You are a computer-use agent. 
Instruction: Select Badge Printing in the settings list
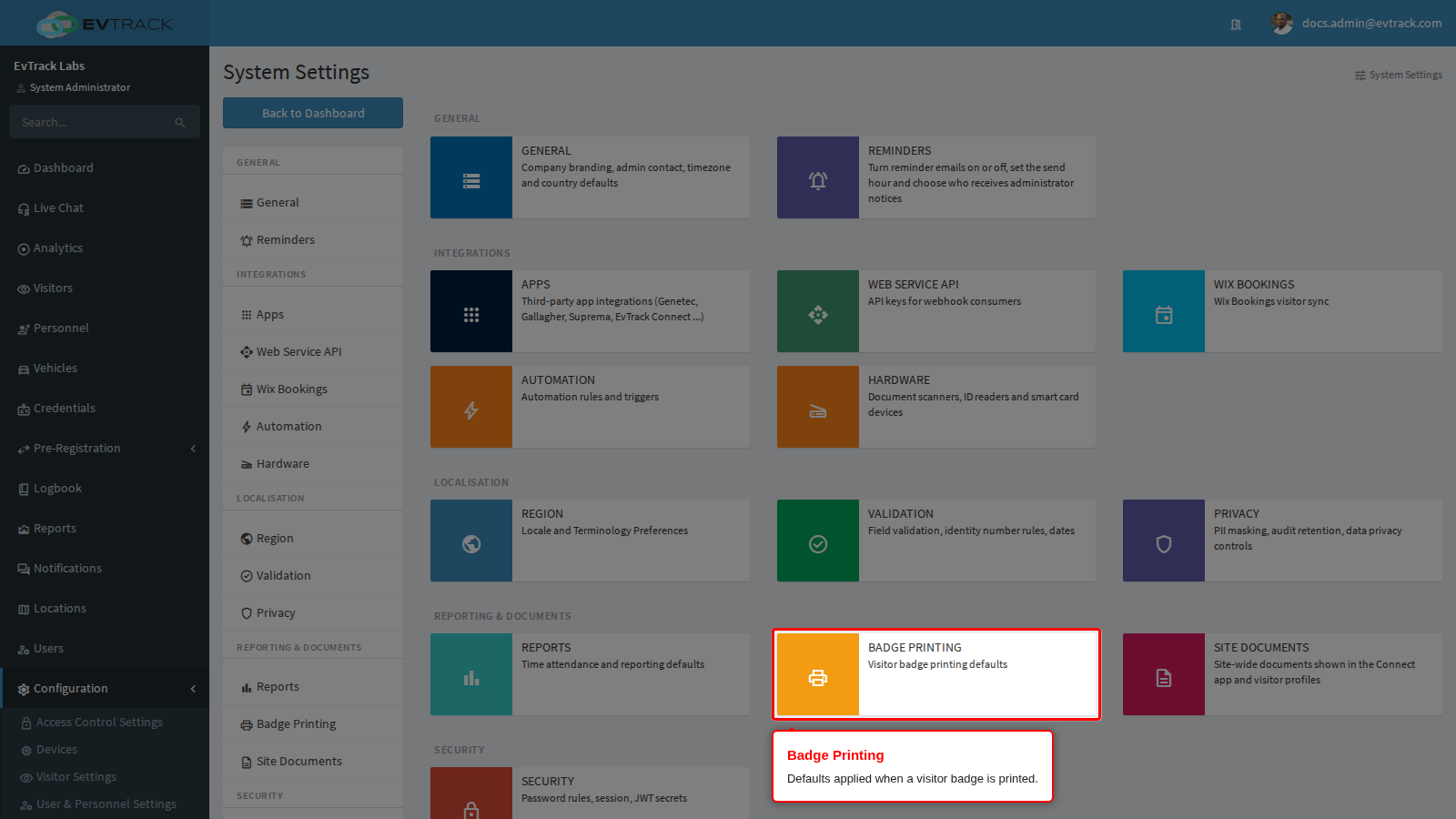coord(313,724)
